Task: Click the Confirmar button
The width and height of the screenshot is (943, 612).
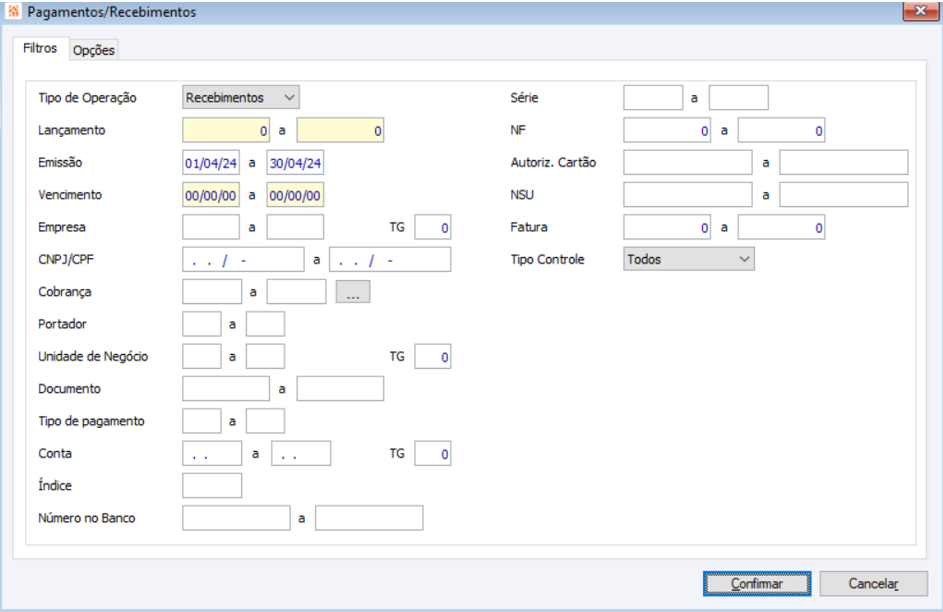Action: pos(757,584)
